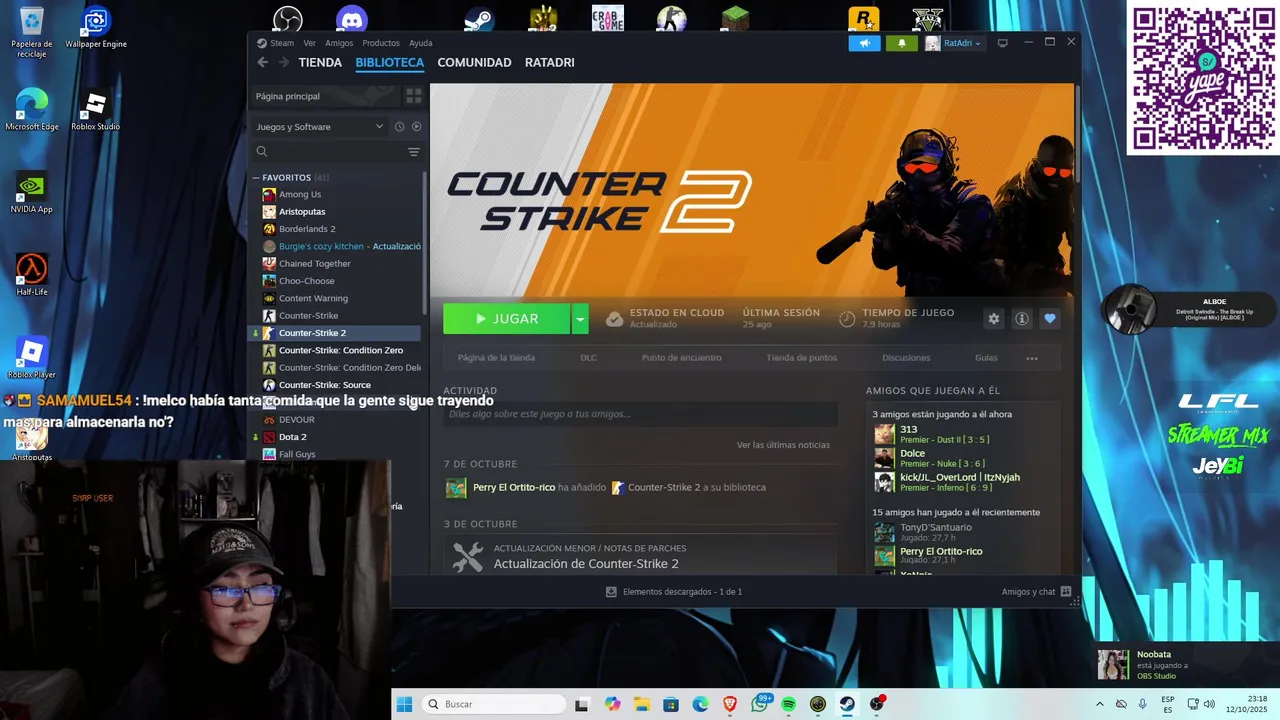1280x720 pixels.
Task: Click the green JUGAR play button
Action: point(506,319)
